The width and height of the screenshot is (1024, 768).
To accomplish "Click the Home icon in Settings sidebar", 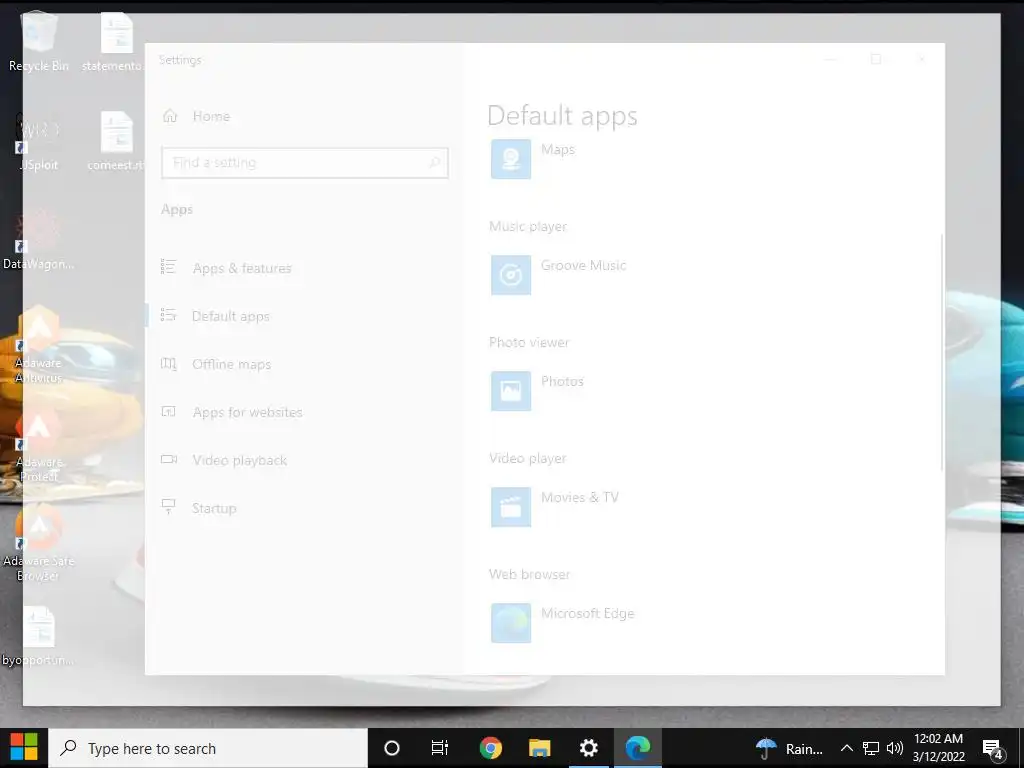I will pyautogui.click(x=170, y=116).
